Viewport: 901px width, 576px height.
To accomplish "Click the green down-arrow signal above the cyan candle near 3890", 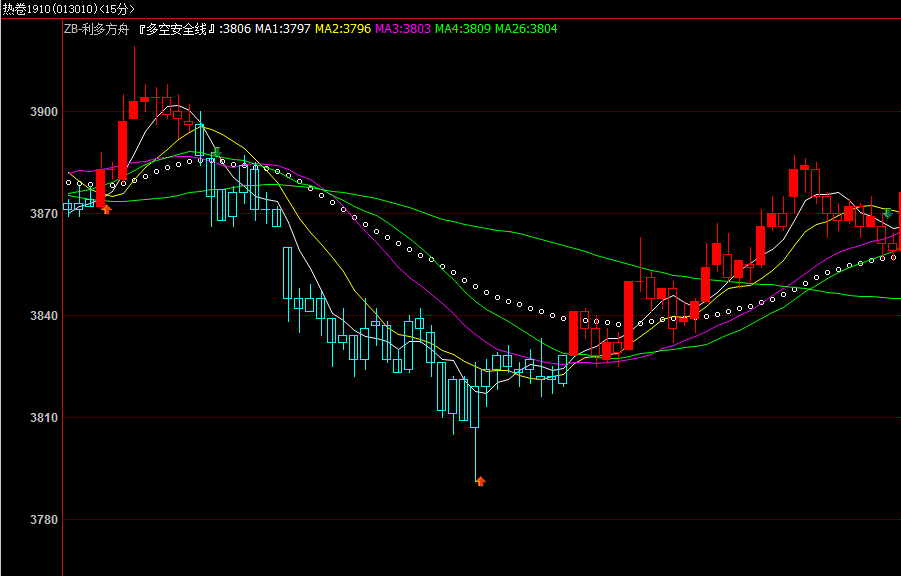I will [x=217, y=152].
